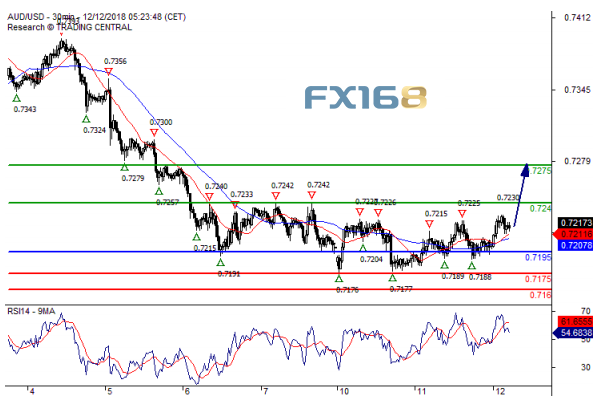
Task: Click the green 0.724 resistance level label
Action: click(x=540, y=209)
